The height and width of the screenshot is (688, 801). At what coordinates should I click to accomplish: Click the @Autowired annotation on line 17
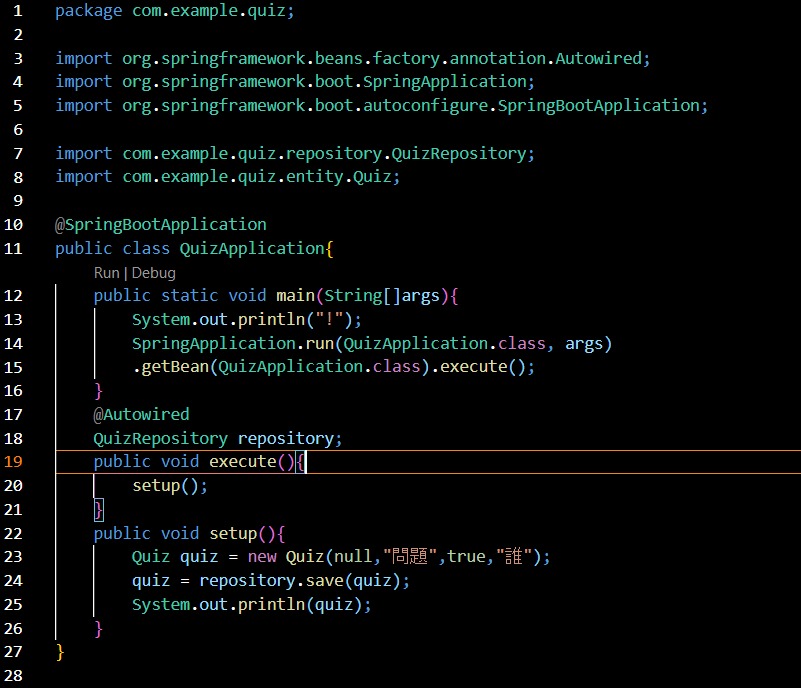click(x=140, y=414)
